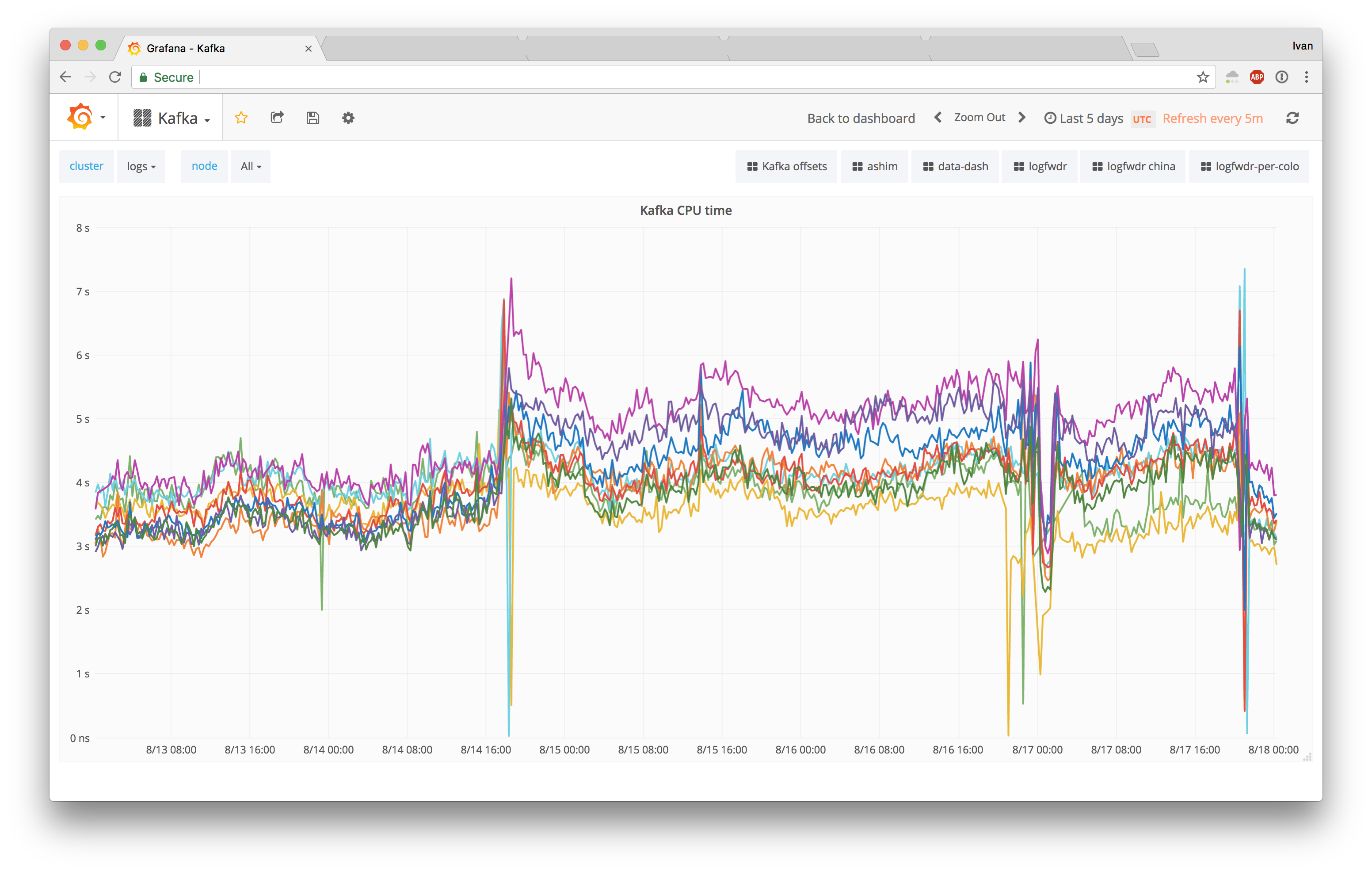Open Chrome three-dot menu
The width and height of the screenshot is (1372, 872).
tap(1307, 77)
